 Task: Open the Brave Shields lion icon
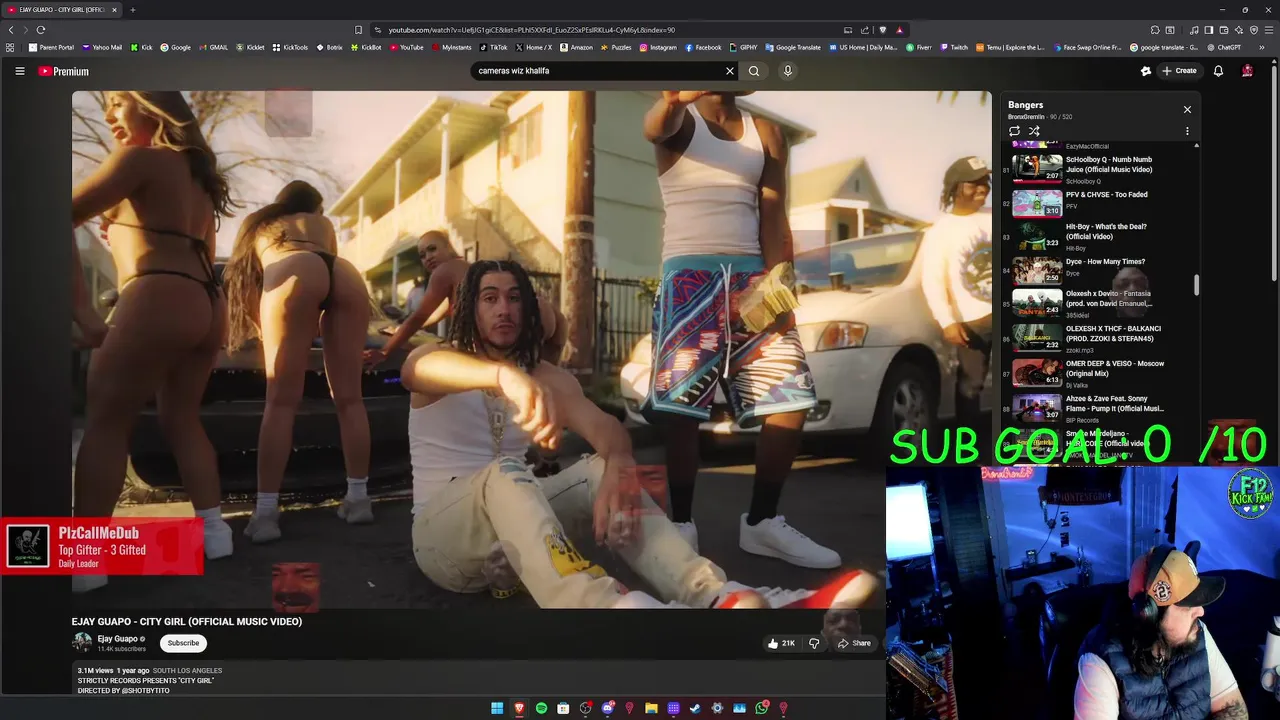coord(882,30)
